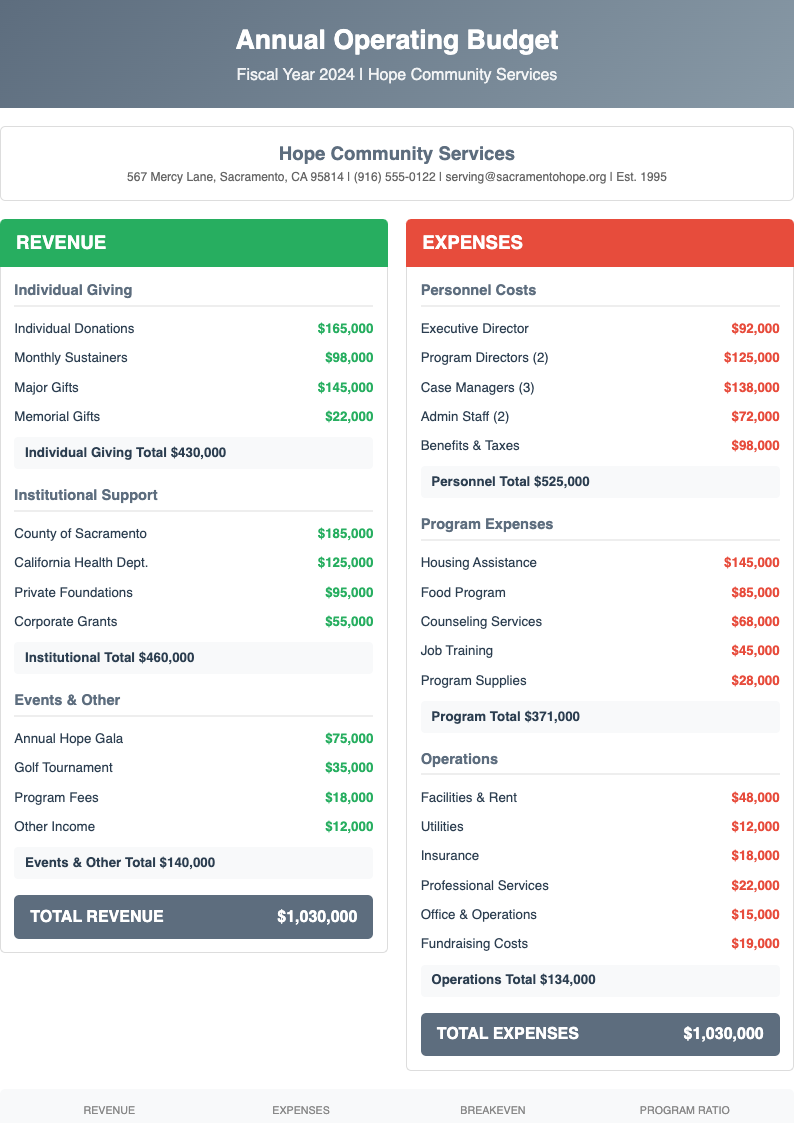This screenshot has height=1123, width=794.
Task: Click the Program Fees label
Action: (x=57, y=797)
